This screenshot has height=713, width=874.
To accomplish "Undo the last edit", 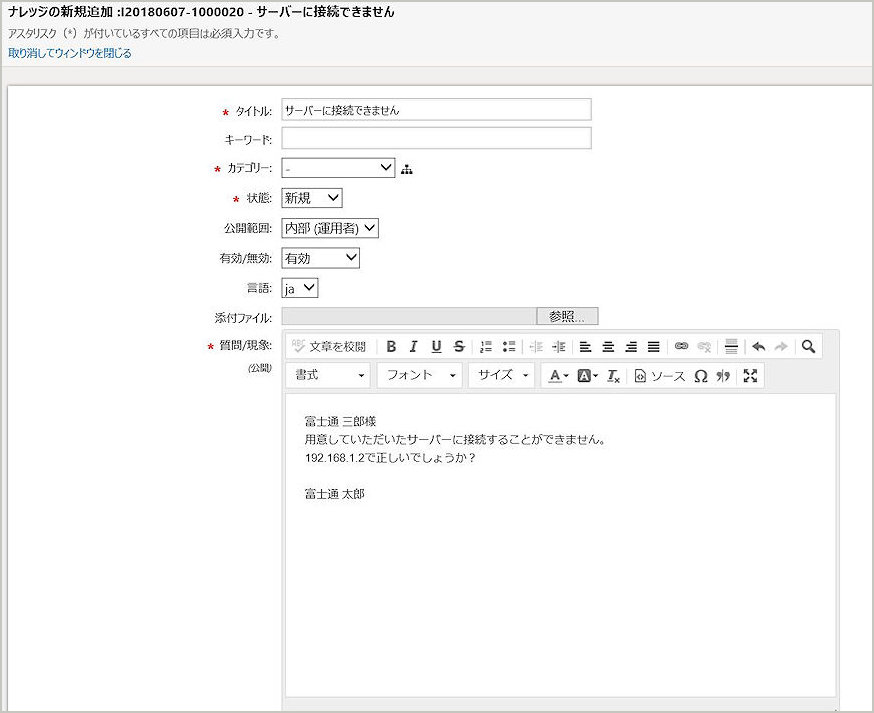I will [758, 347].
